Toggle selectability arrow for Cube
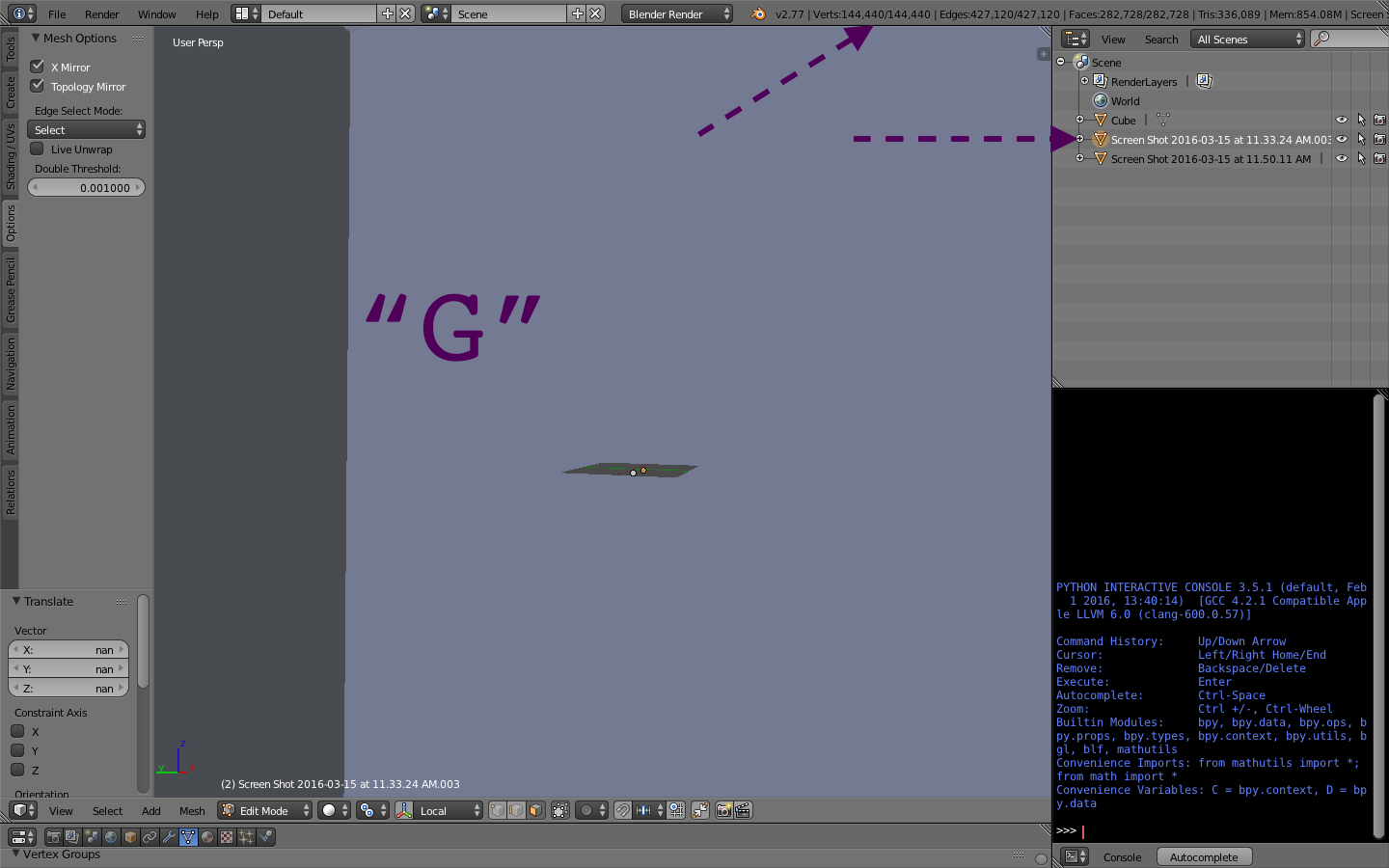This screenshot has height=868, width=1389. click(x=1361, y=120)
